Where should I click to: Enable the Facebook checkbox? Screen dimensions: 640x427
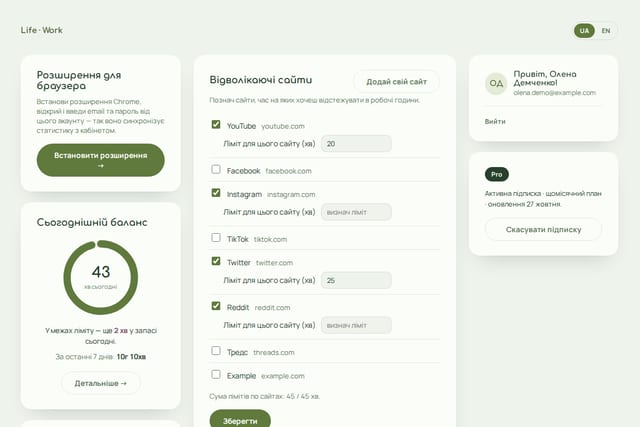[216, 169]
